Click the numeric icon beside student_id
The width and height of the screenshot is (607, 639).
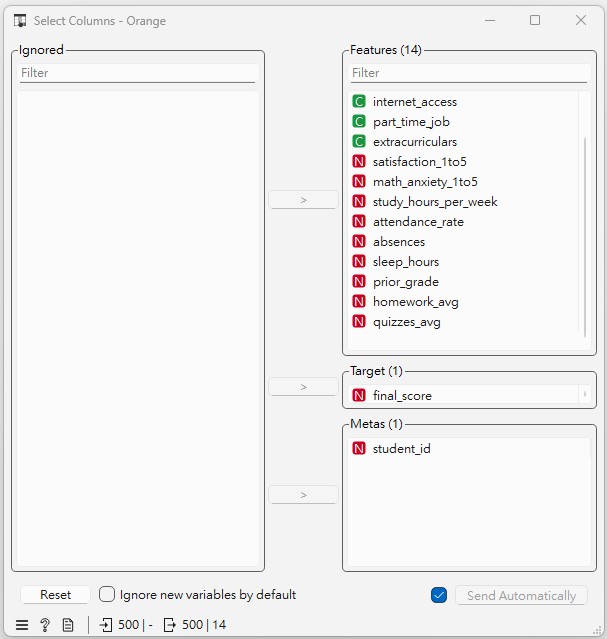click(359, 449)
